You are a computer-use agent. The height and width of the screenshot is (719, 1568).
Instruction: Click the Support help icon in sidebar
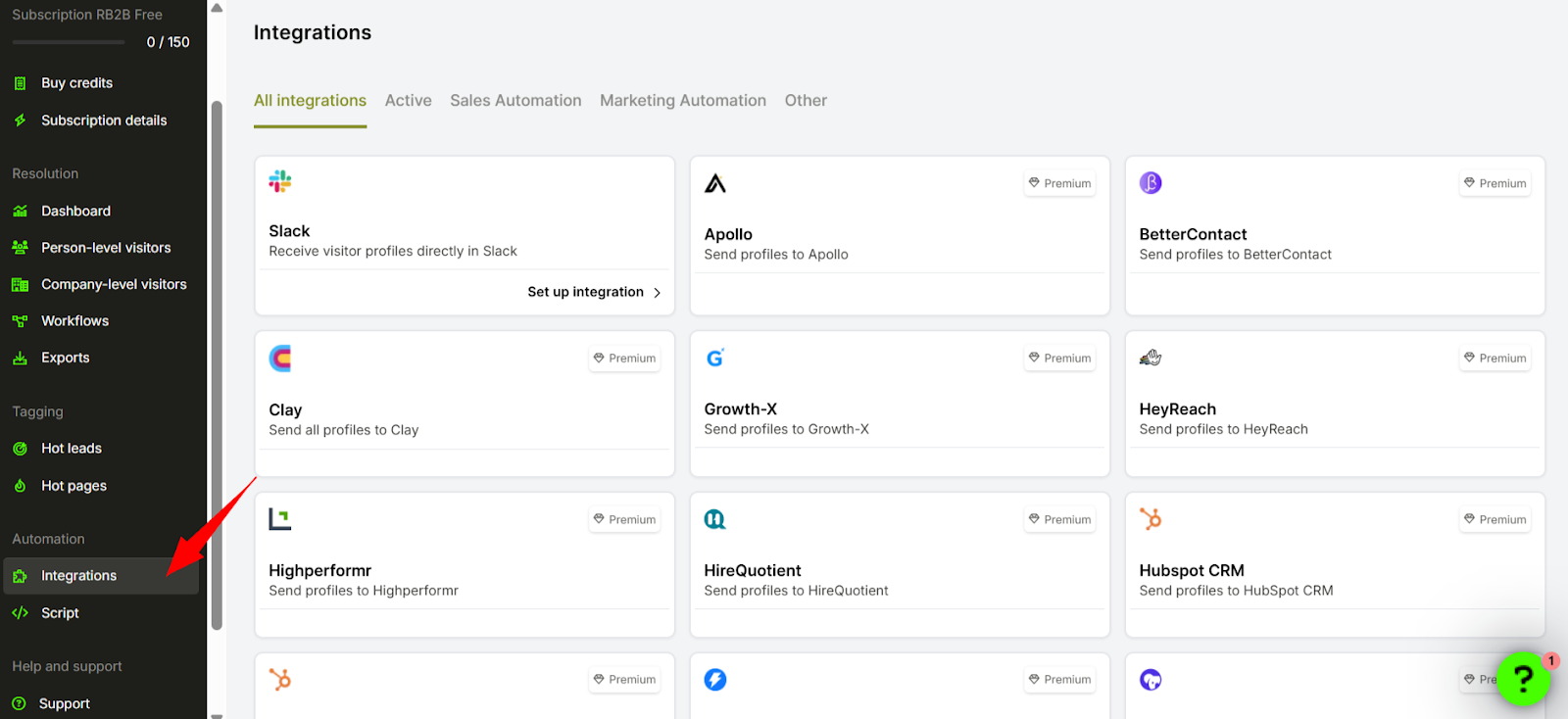19,703
